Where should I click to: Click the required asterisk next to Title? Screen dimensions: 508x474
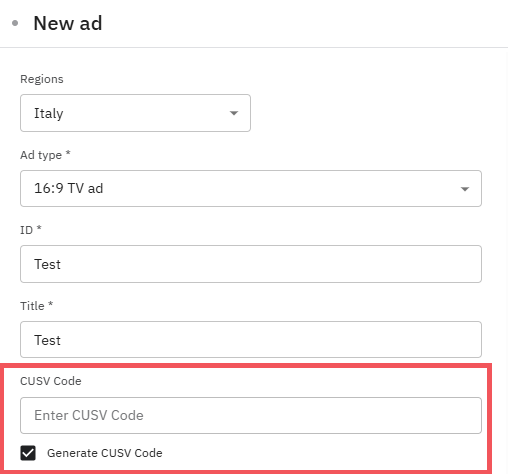pyautogui.click(x=51, y=304)
